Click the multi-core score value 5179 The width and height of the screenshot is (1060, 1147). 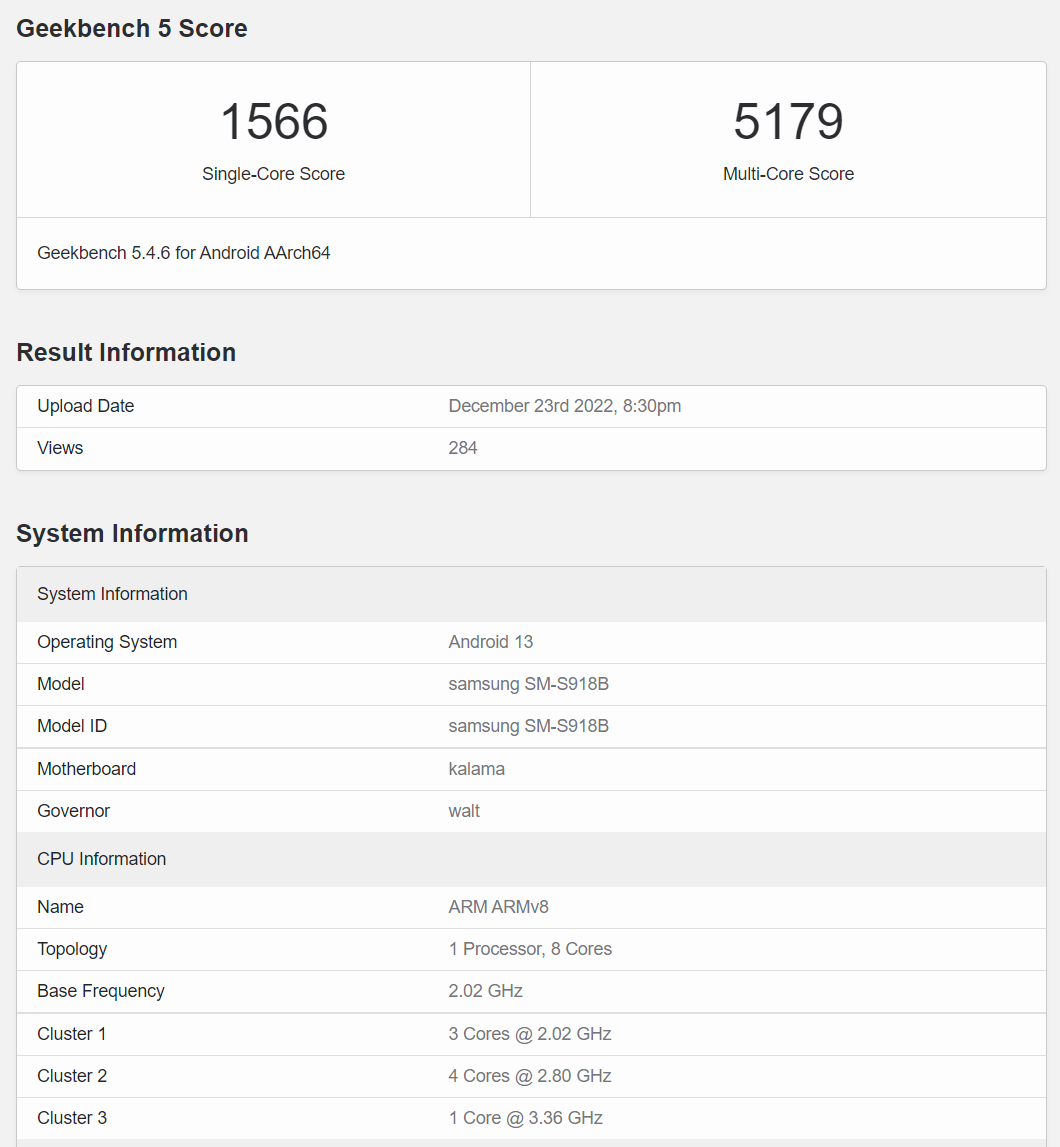point(788,122)
